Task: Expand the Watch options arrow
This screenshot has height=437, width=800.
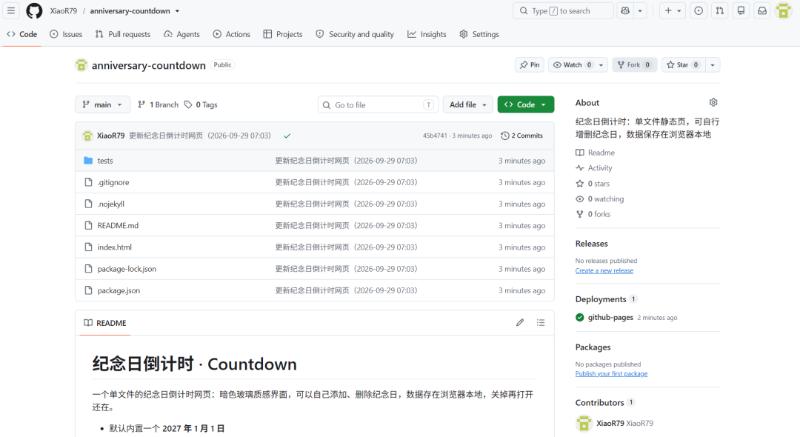Action: click(601, 65)
